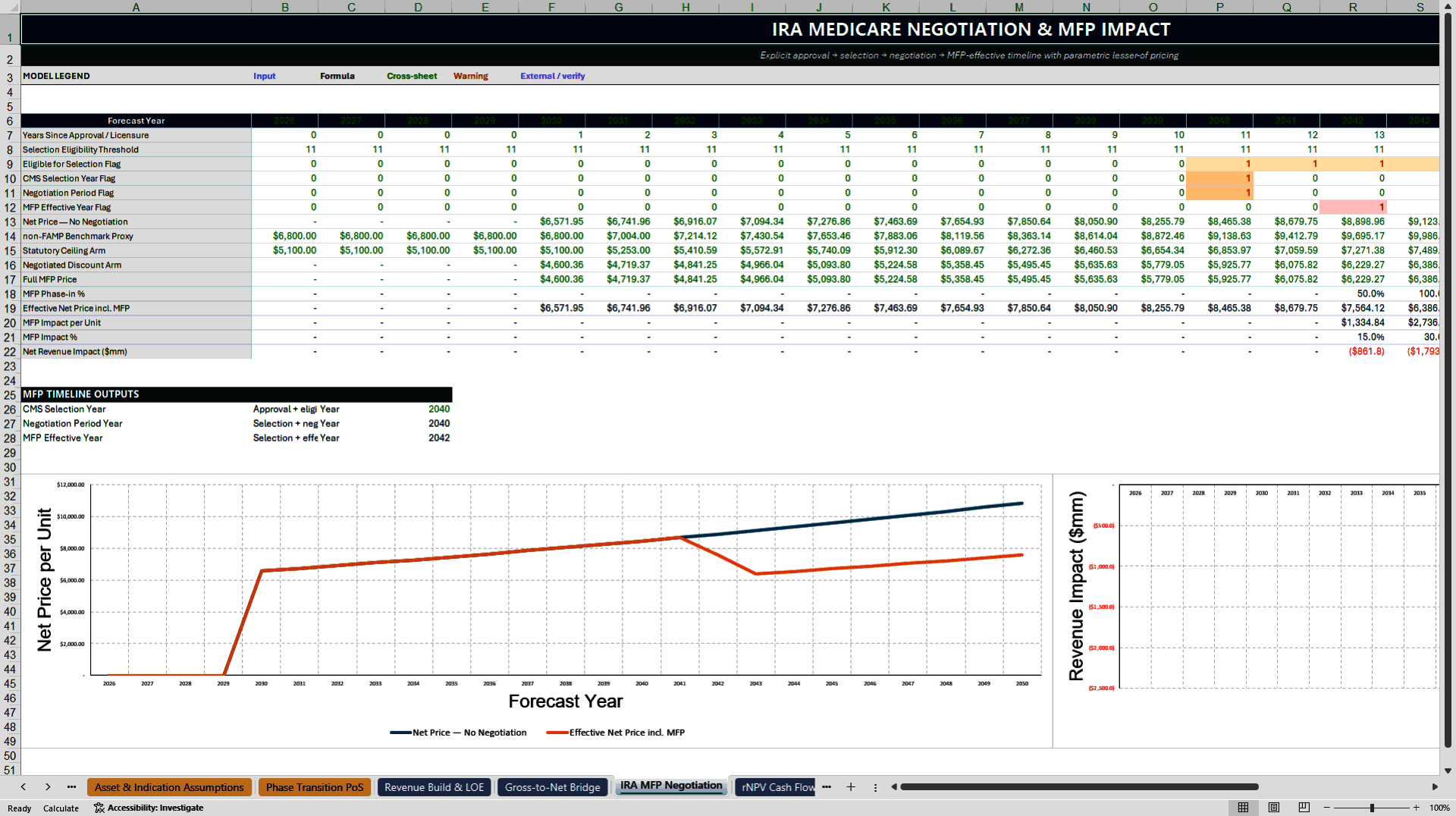Open hidden sheets ellipsis left of Asset tab

[71, 787]
